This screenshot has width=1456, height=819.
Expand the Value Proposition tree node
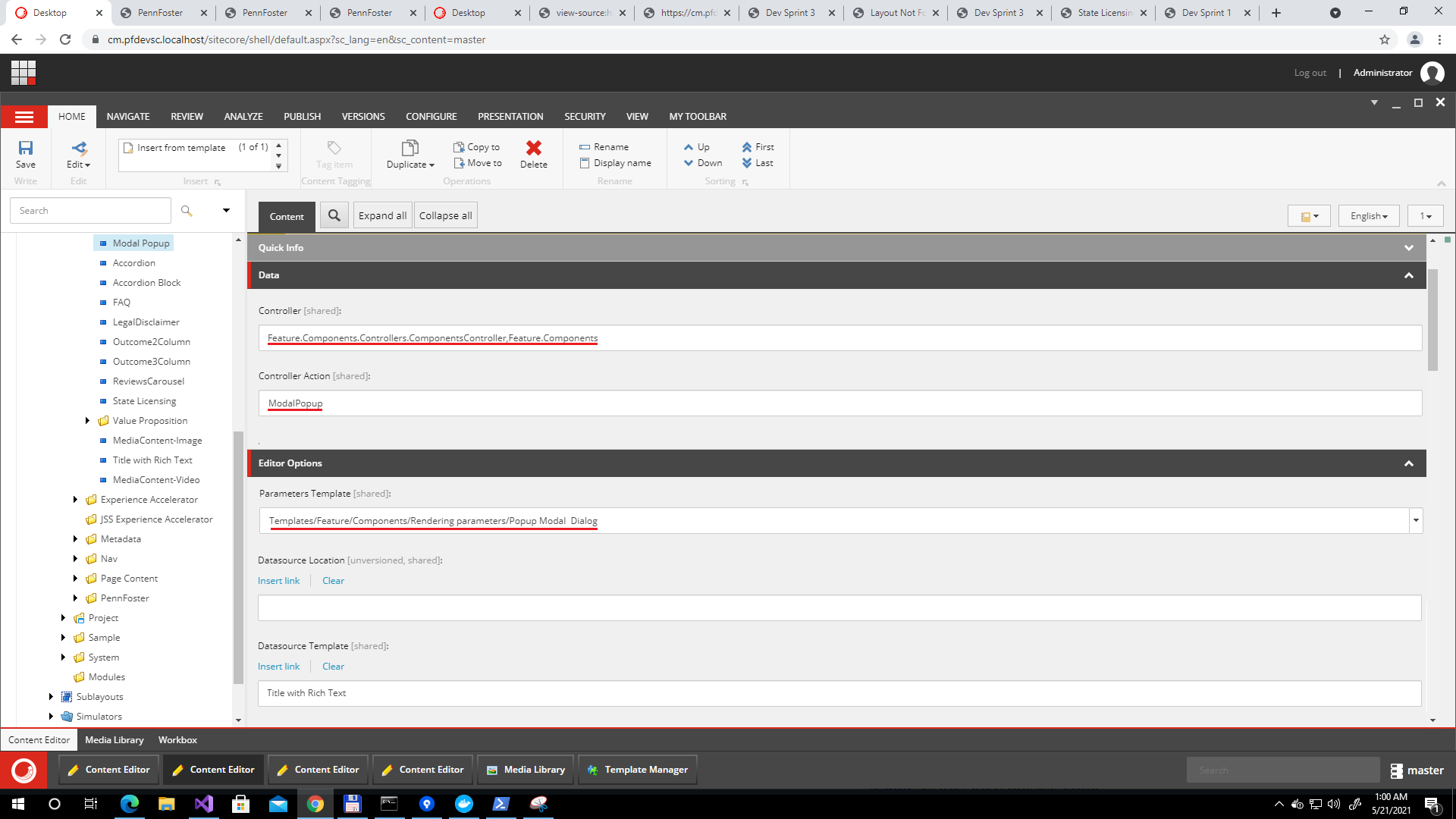(x=87, y=421)
